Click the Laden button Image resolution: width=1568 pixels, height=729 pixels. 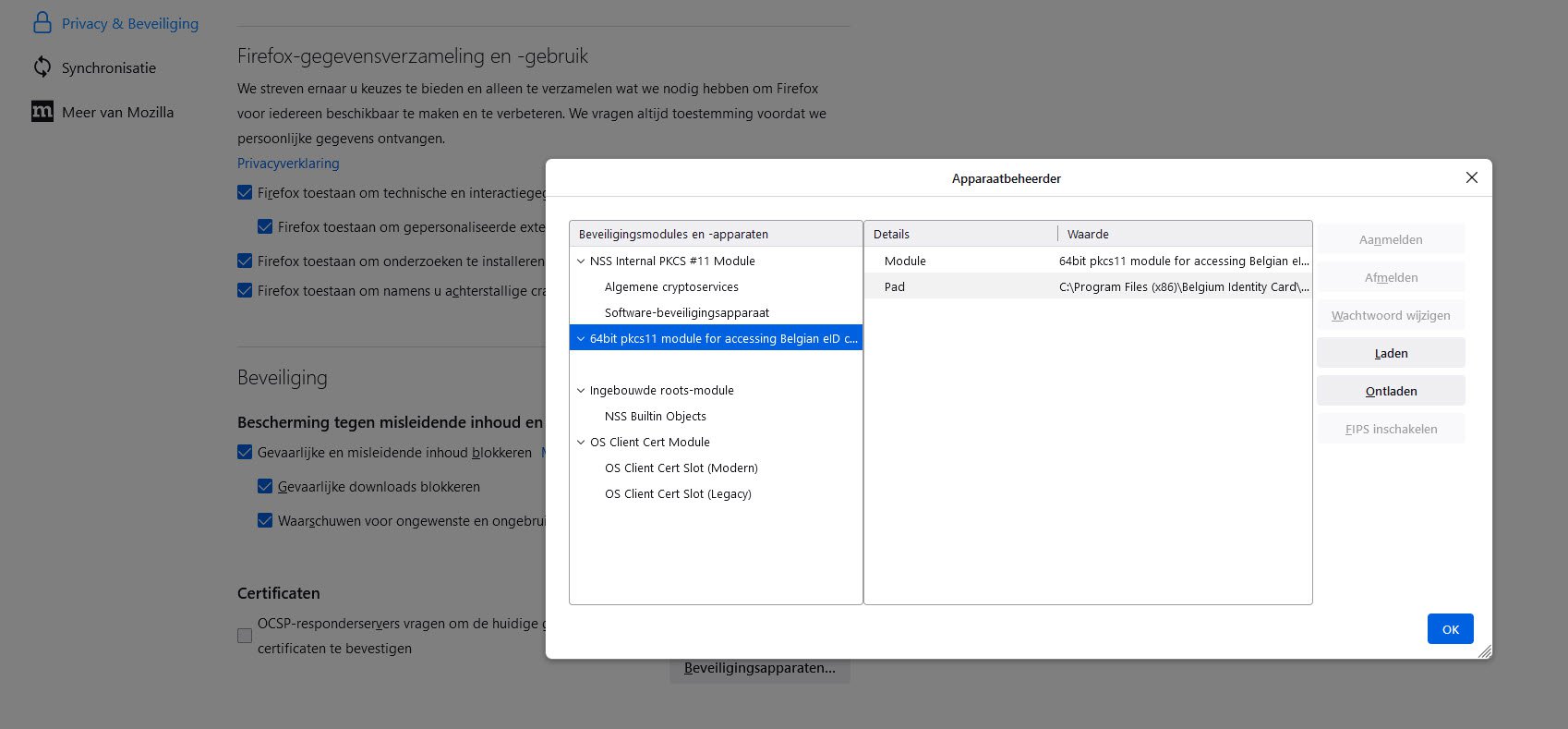click(x=1391, y=353)
